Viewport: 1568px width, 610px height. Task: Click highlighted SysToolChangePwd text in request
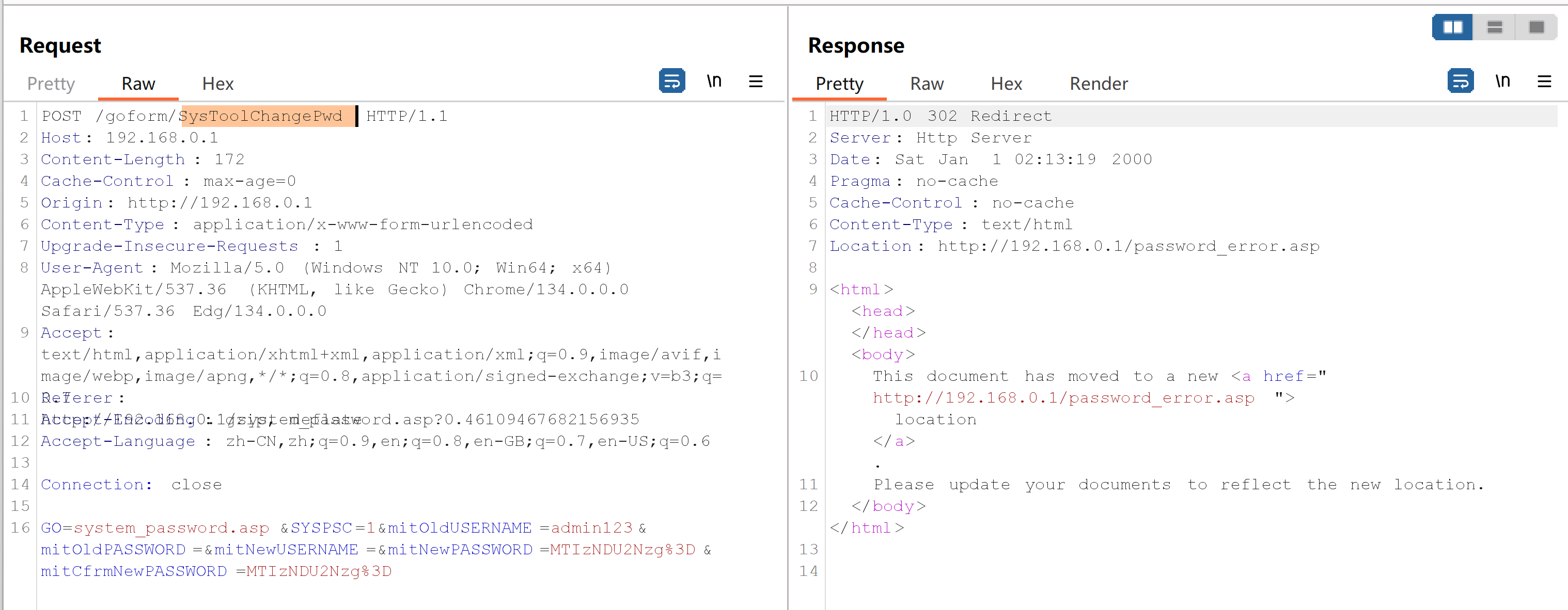coord(262,116)
